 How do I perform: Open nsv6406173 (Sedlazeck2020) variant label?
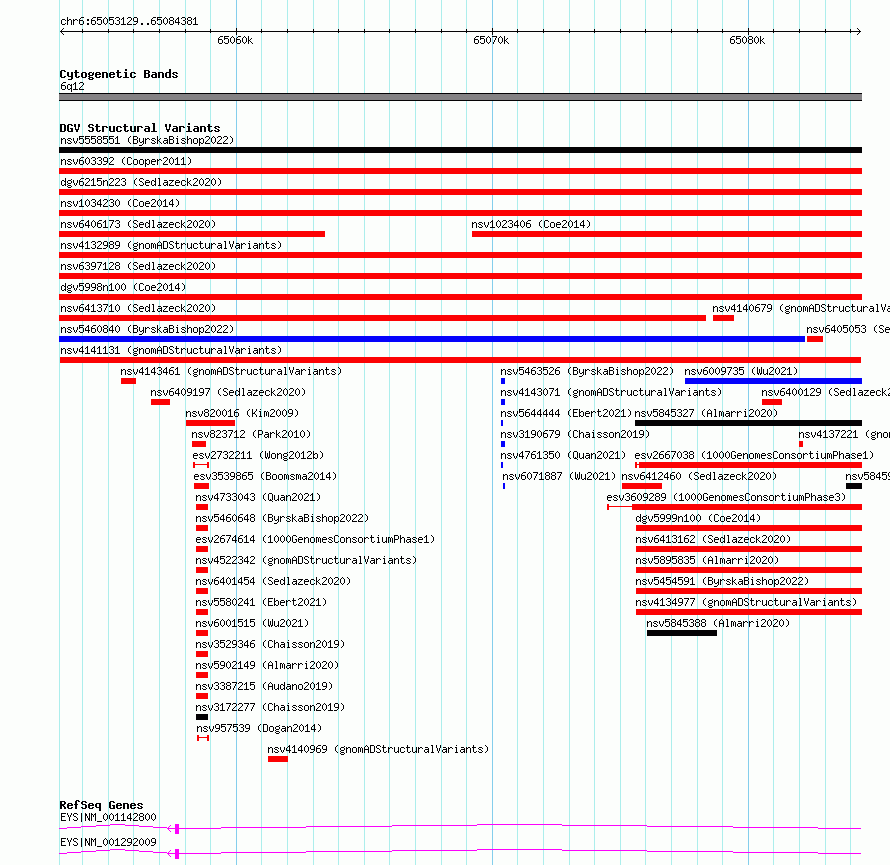coord(138,224)
